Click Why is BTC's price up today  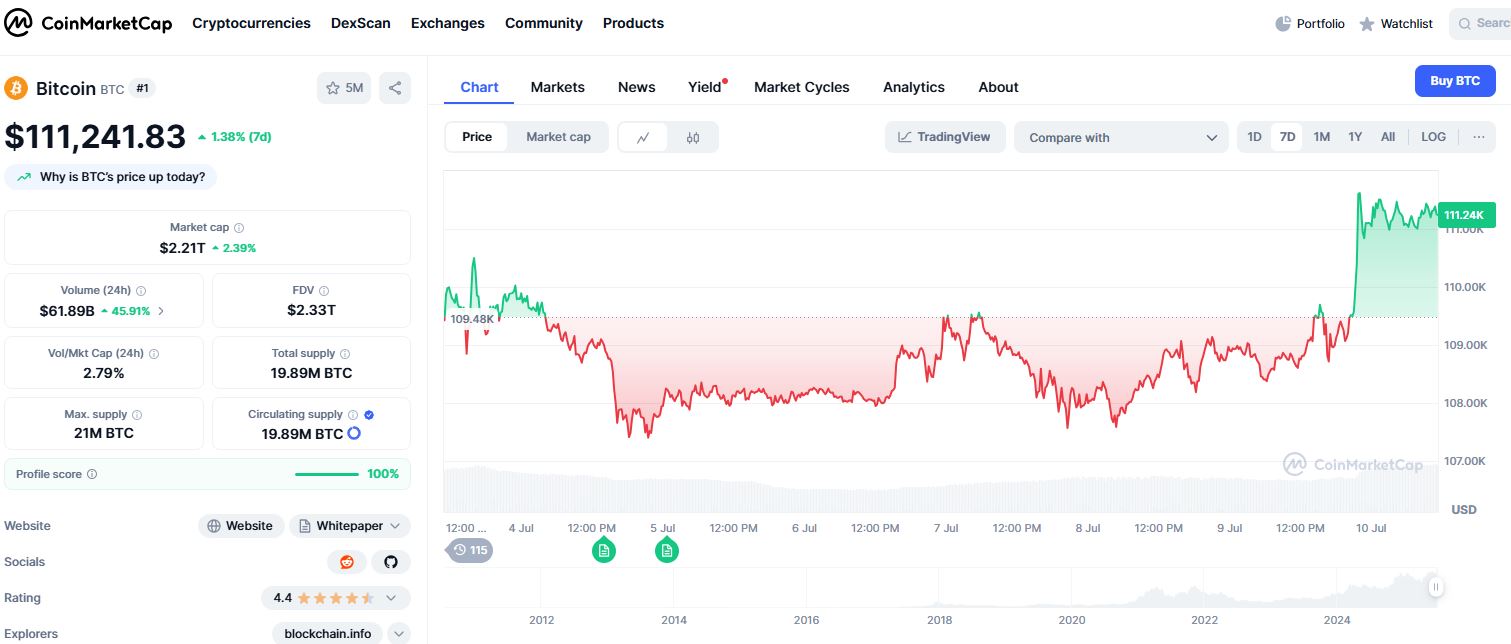tap(111, 177)
